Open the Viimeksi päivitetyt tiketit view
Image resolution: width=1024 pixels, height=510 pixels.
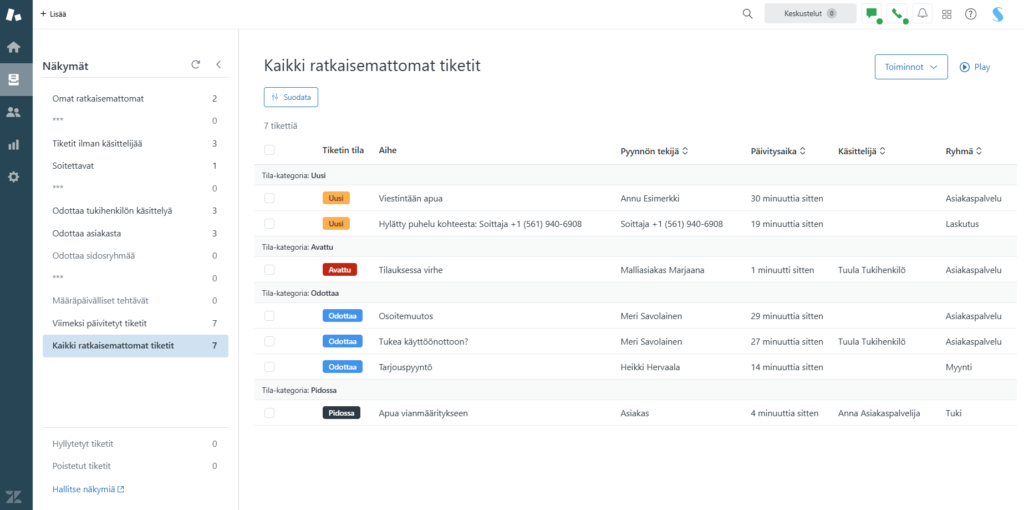[135, 323]
